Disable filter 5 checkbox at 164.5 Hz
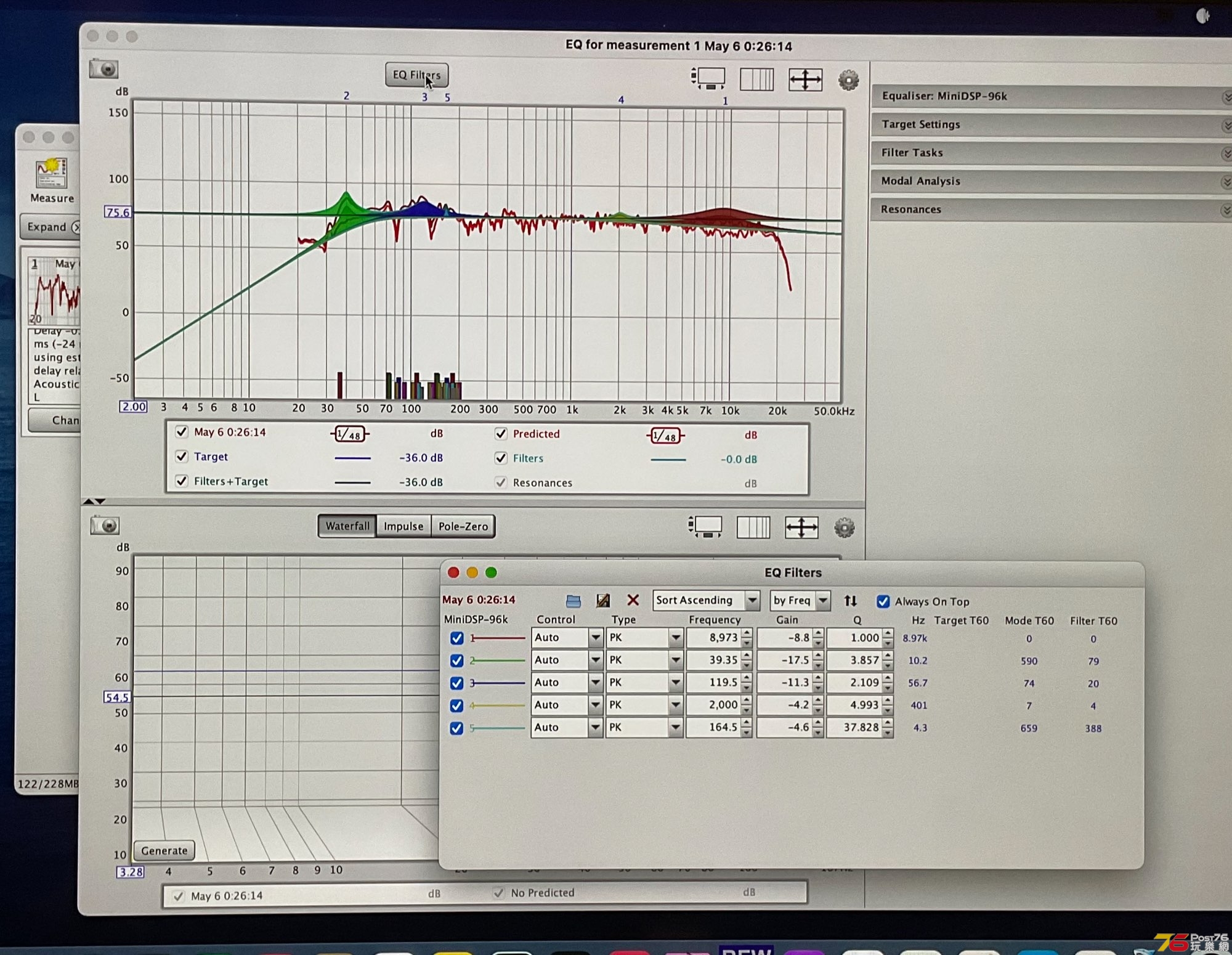Viewport: 1232px width, 955px height. coord(456,728)
